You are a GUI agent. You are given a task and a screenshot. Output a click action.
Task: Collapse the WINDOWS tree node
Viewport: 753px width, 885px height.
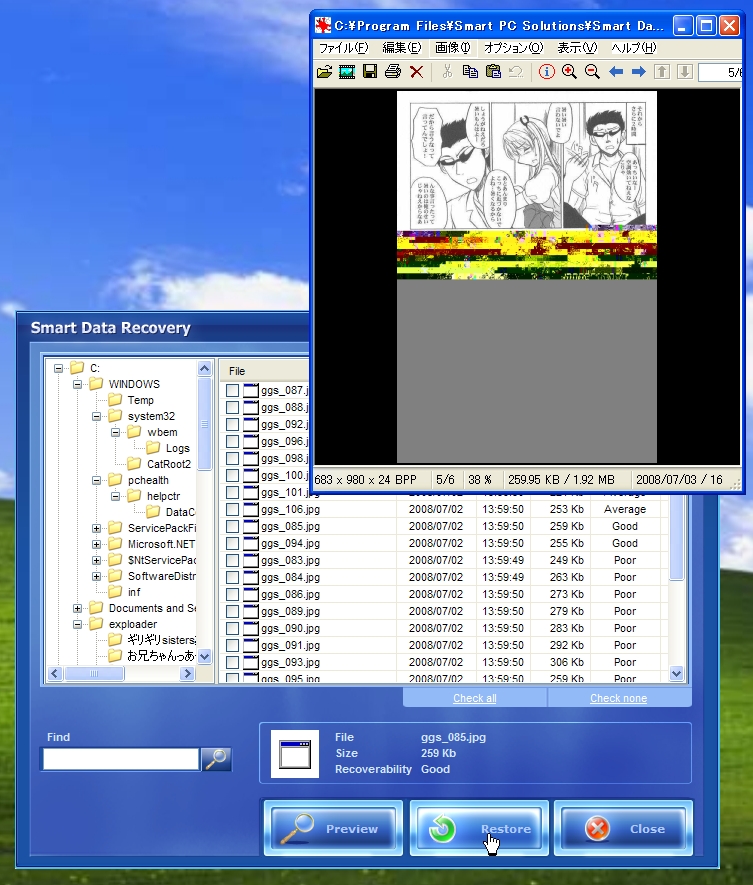[x=77, y=384]
